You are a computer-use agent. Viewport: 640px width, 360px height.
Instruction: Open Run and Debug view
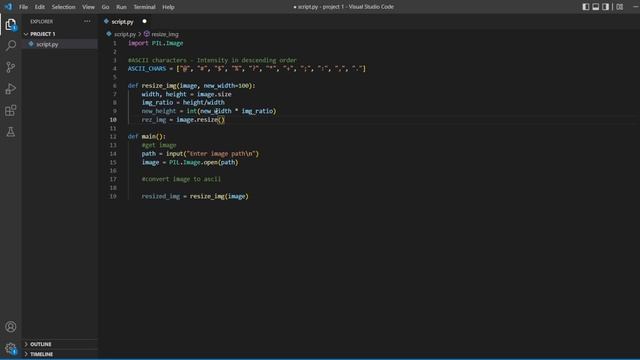click(x=11, y=89)
